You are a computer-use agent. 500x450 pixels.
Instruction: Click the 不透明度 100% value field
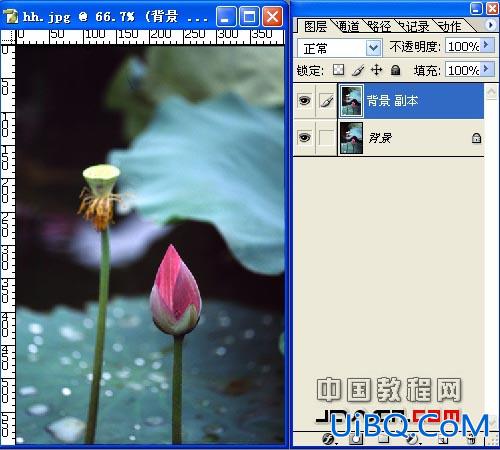point(463,46)
